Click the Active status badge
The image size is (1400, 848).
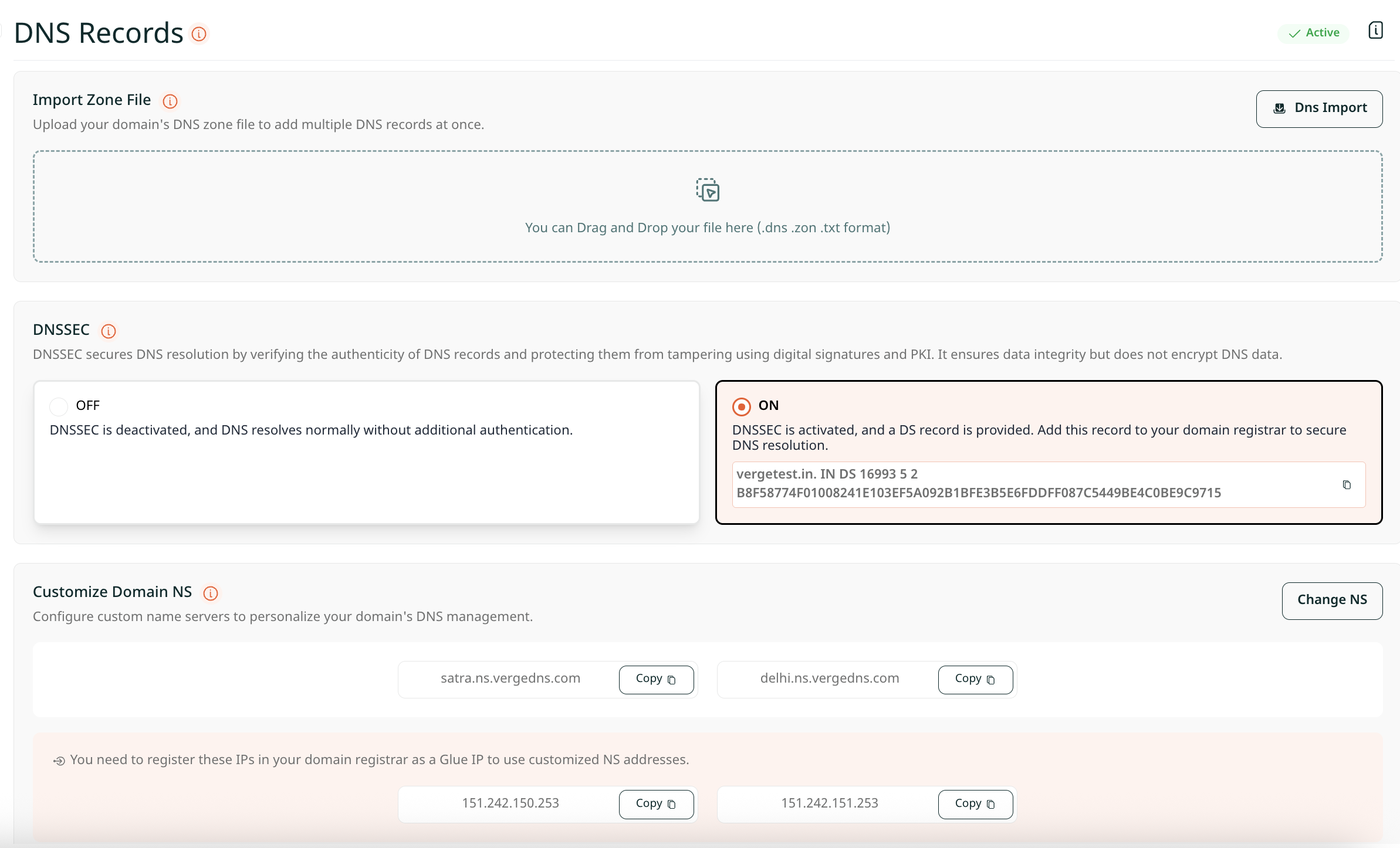(1314, 33)
